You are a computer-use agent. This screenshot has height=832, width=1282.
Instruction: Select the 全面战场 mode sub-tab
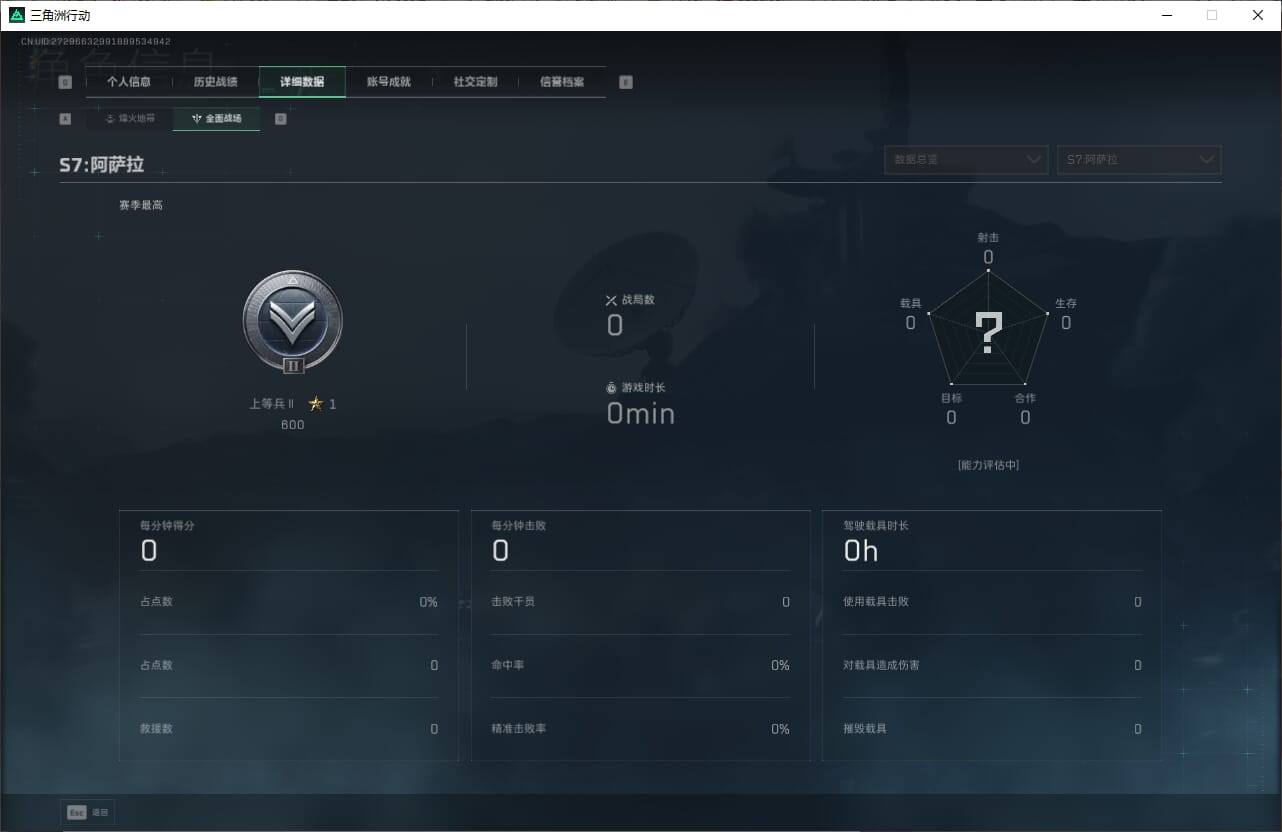coord(217,118)
